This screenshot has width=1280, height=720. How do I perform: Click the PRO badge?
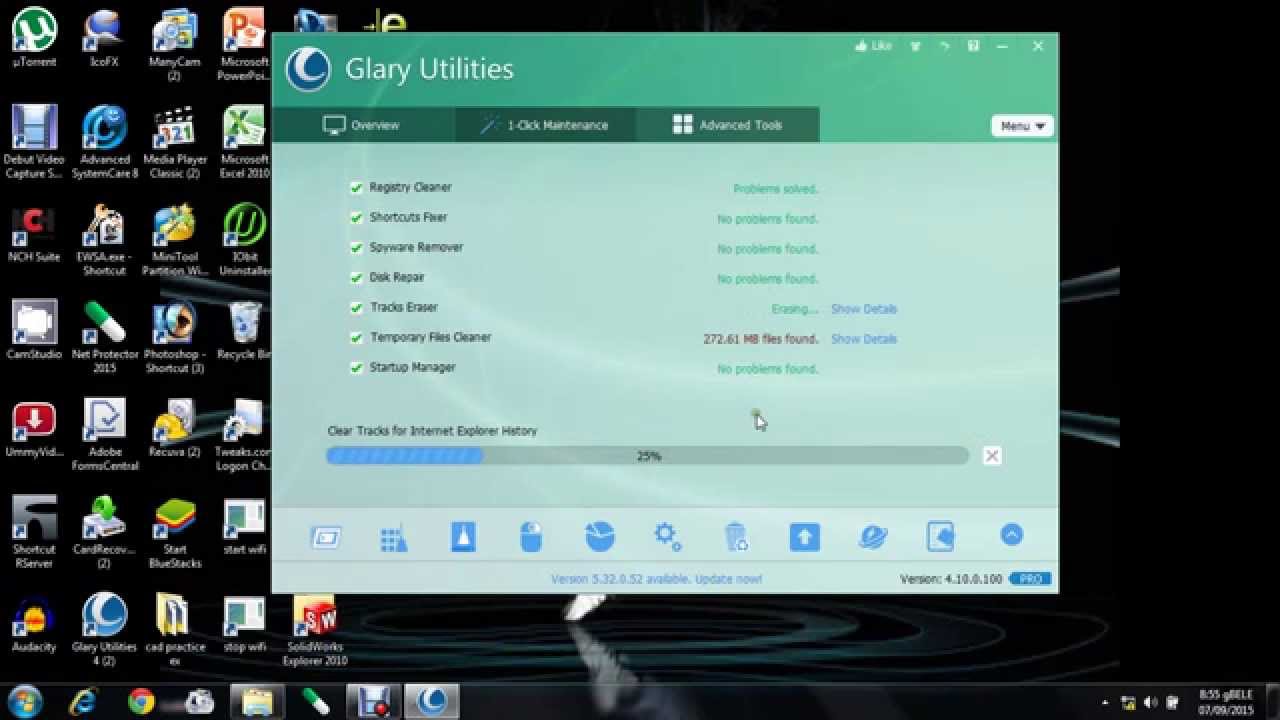1030,579
